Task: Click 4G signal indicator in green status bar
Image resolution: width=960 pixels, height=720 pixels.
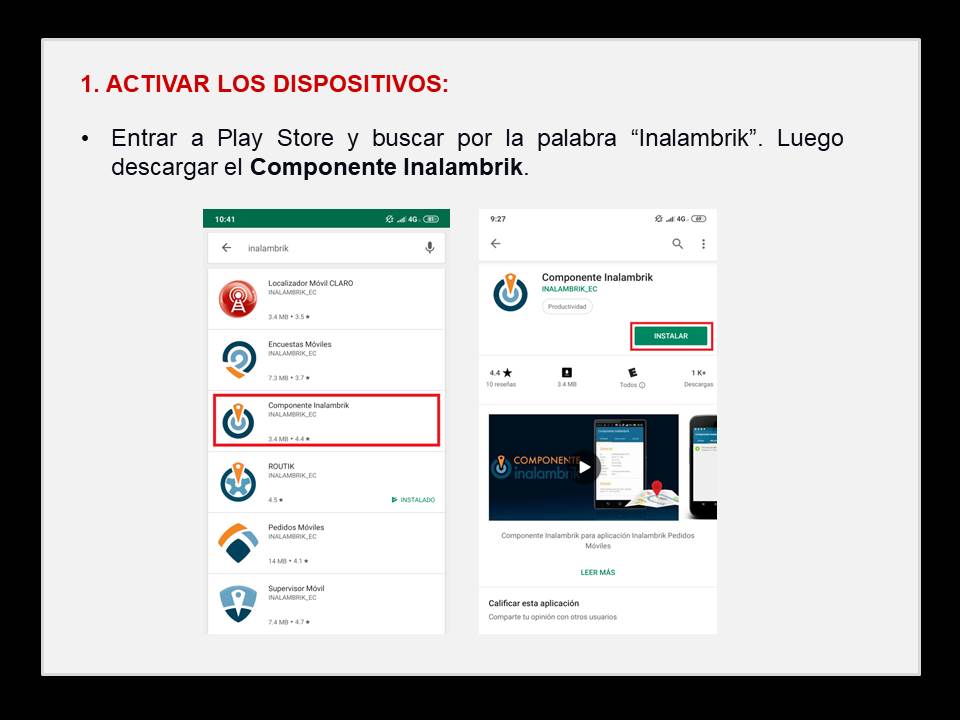Action: click(413, 219)
